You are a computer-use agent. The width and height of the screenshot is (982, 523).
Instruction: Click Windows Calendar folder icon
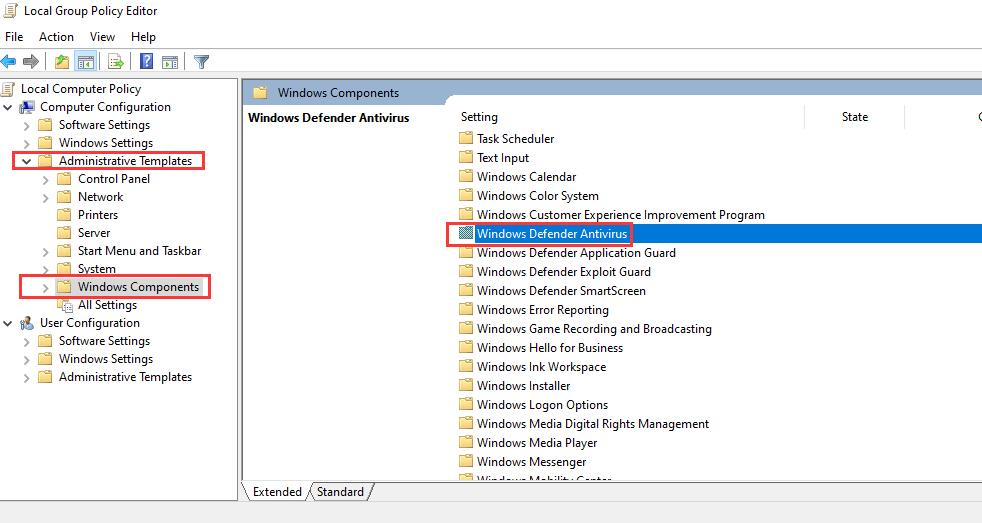pos(466,177)
